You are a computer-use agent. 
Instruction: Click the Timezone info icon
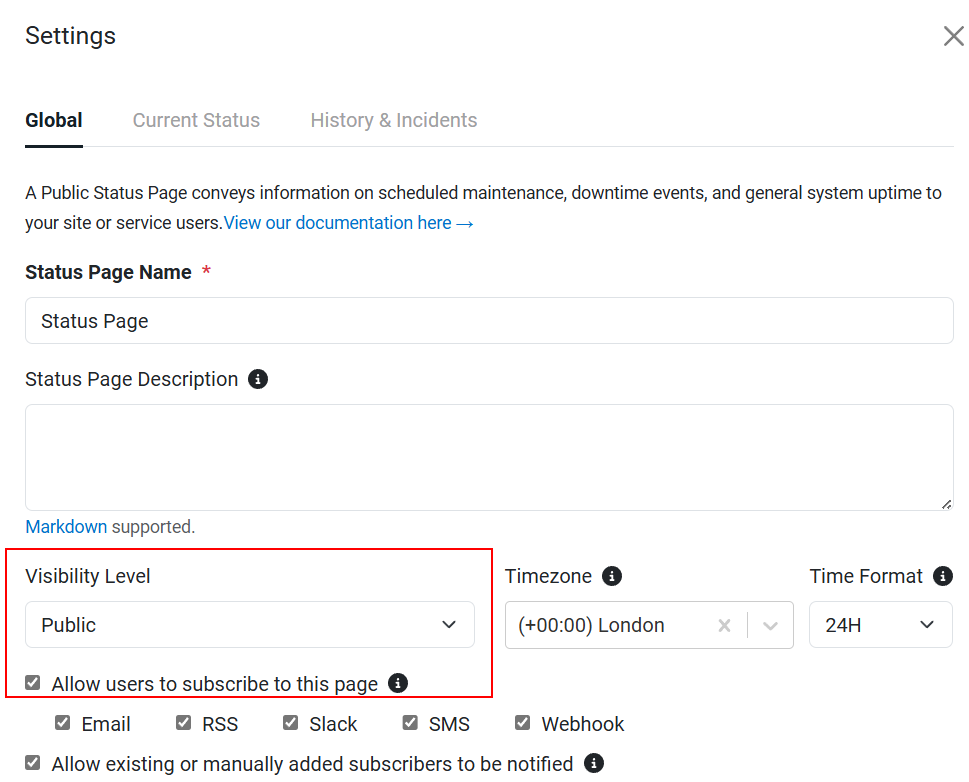coord(612,576)
